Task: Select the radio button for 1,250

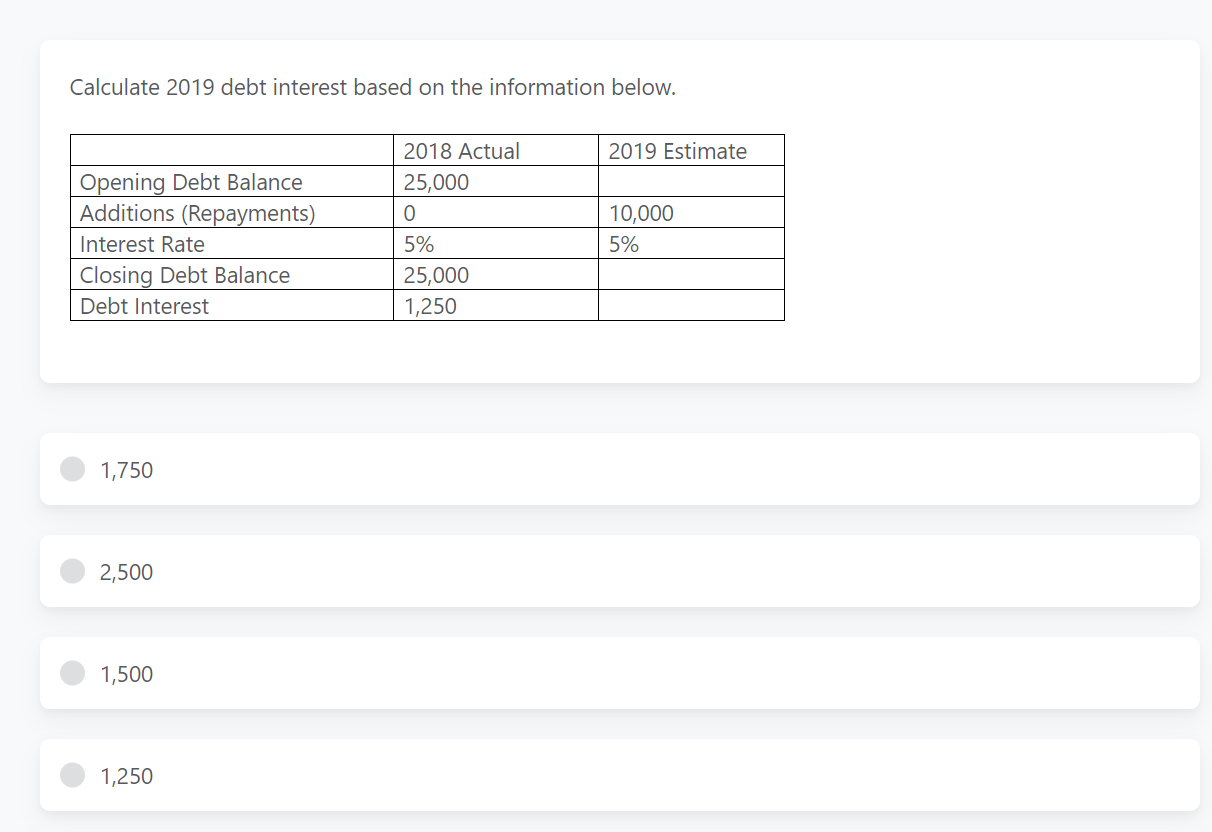Action: (x=72, y=775)
